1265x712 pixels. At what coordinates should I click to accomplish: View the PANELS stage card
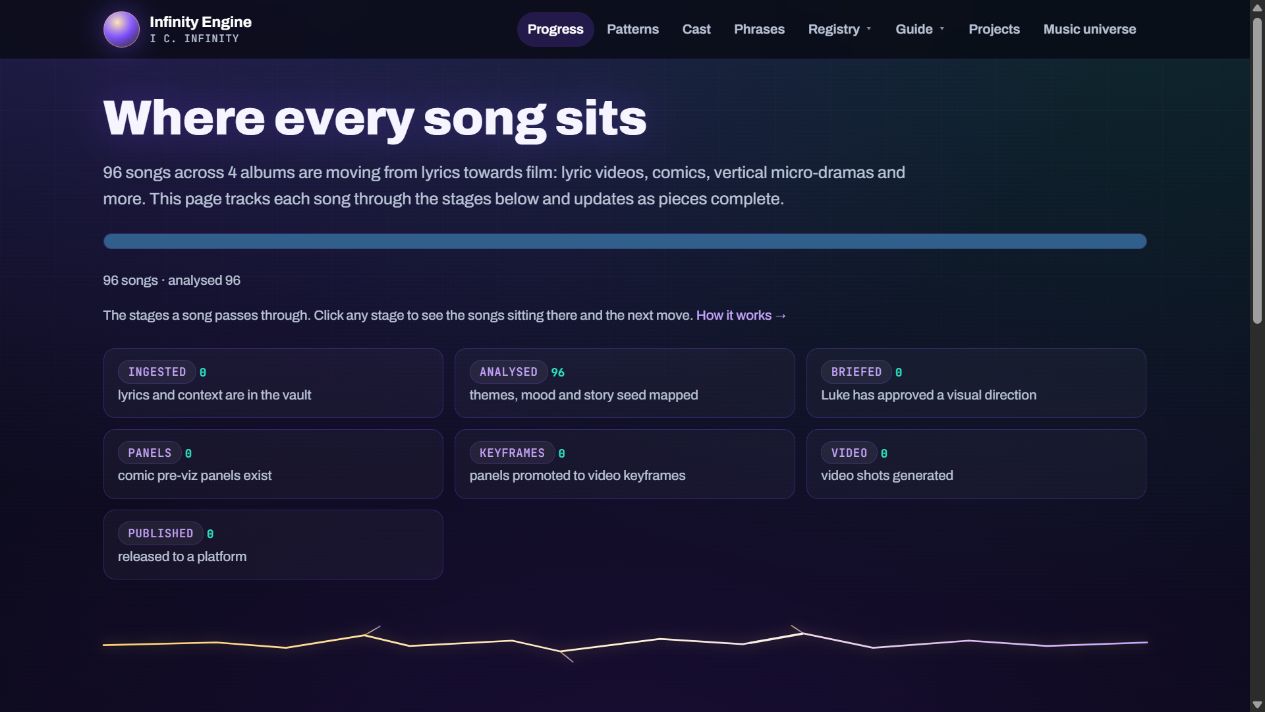click(273, 464)
